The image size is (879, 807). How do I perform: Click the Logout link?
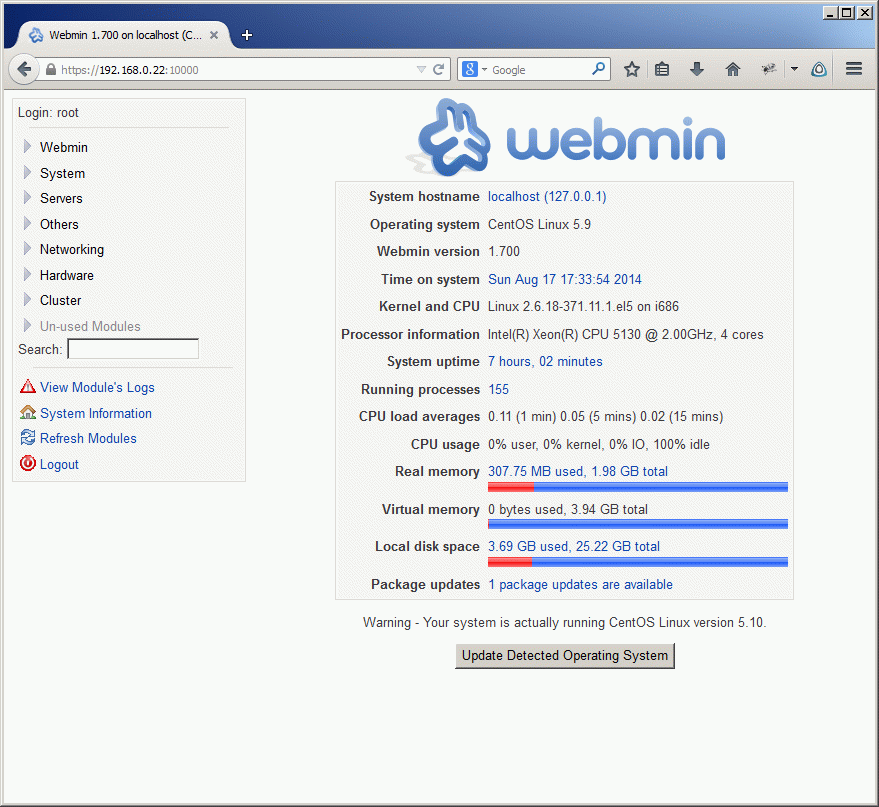pyautogui.click(x=59, y=465)
